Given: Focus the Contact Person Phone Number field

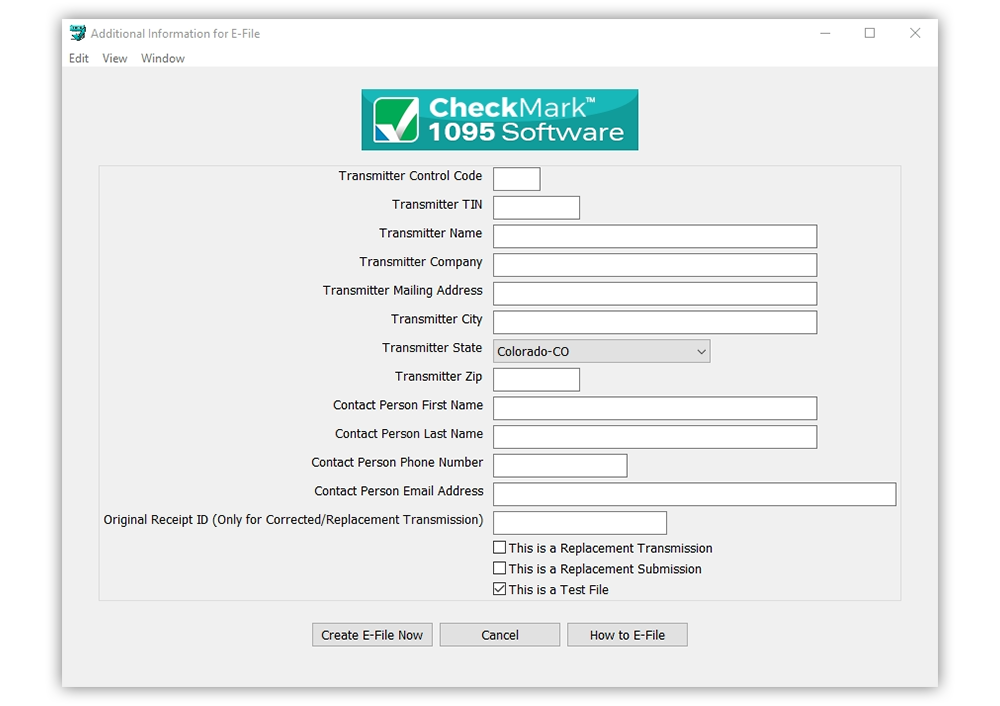Looking at the screenshot, I should point(560,466).
